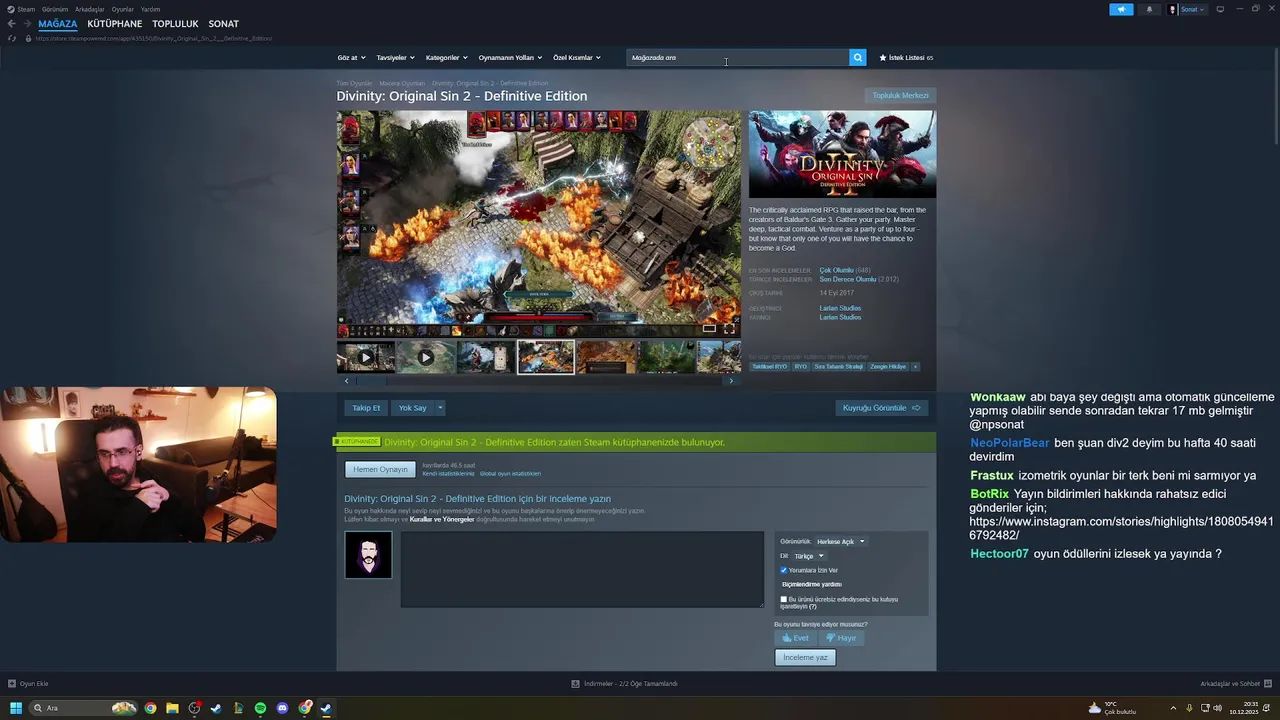1280x720 pixels.
Task: Open the Yok Say dropdown arrow
Action: tap(440, 408)
